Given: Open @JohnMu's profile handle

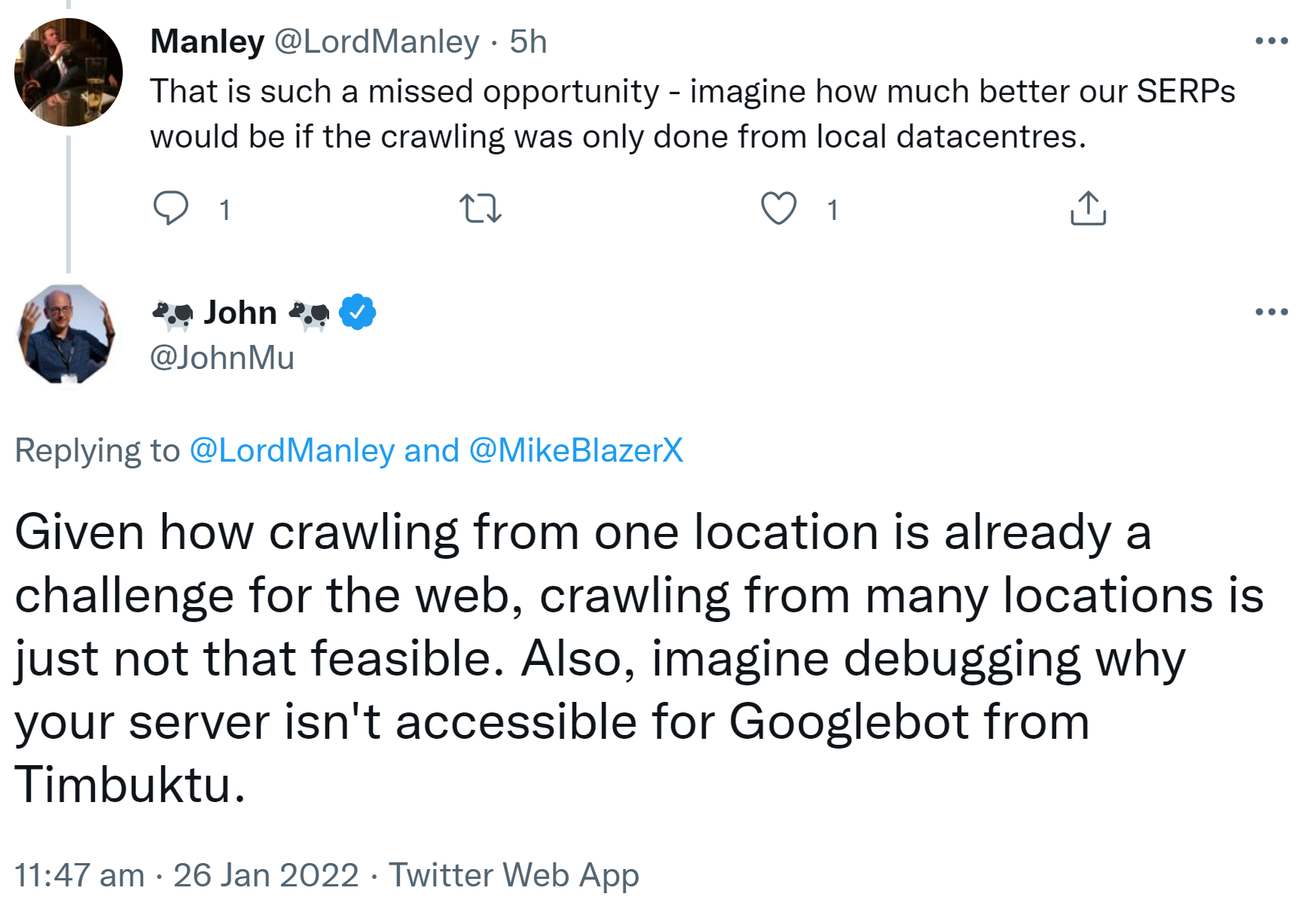Looking at the screenshot, I should pyautogui.click(x=224, y=358).
